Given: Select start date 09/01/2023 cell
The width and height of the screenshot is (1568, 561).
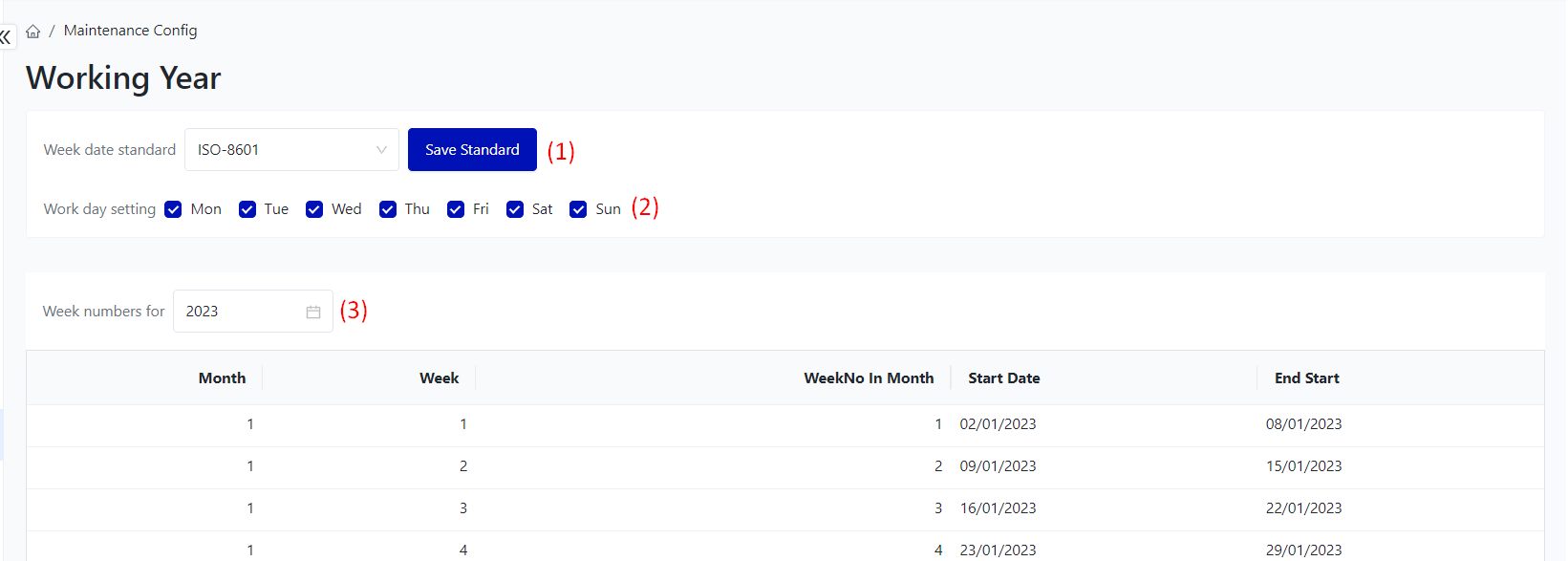Looking at the screenshot, I should tap(998, 466).
